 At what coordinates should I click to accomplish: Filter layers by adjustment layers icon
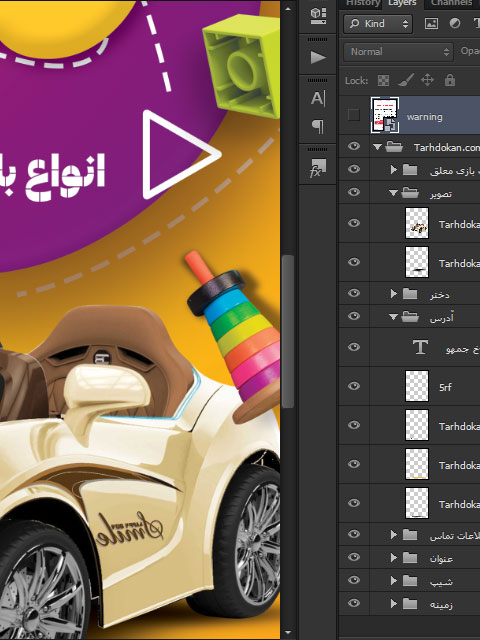455,24
